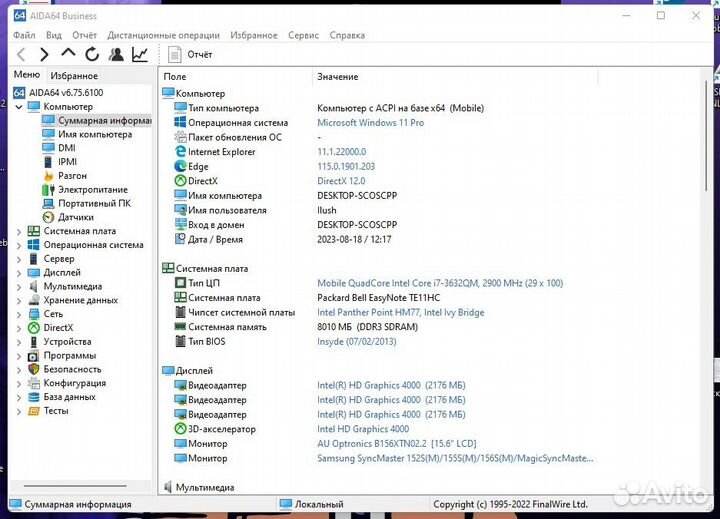This screenshot has width=720, height=519.
Task: Expand the Сервер tree node
Action: pyautogui.click(x=19, y=259)
